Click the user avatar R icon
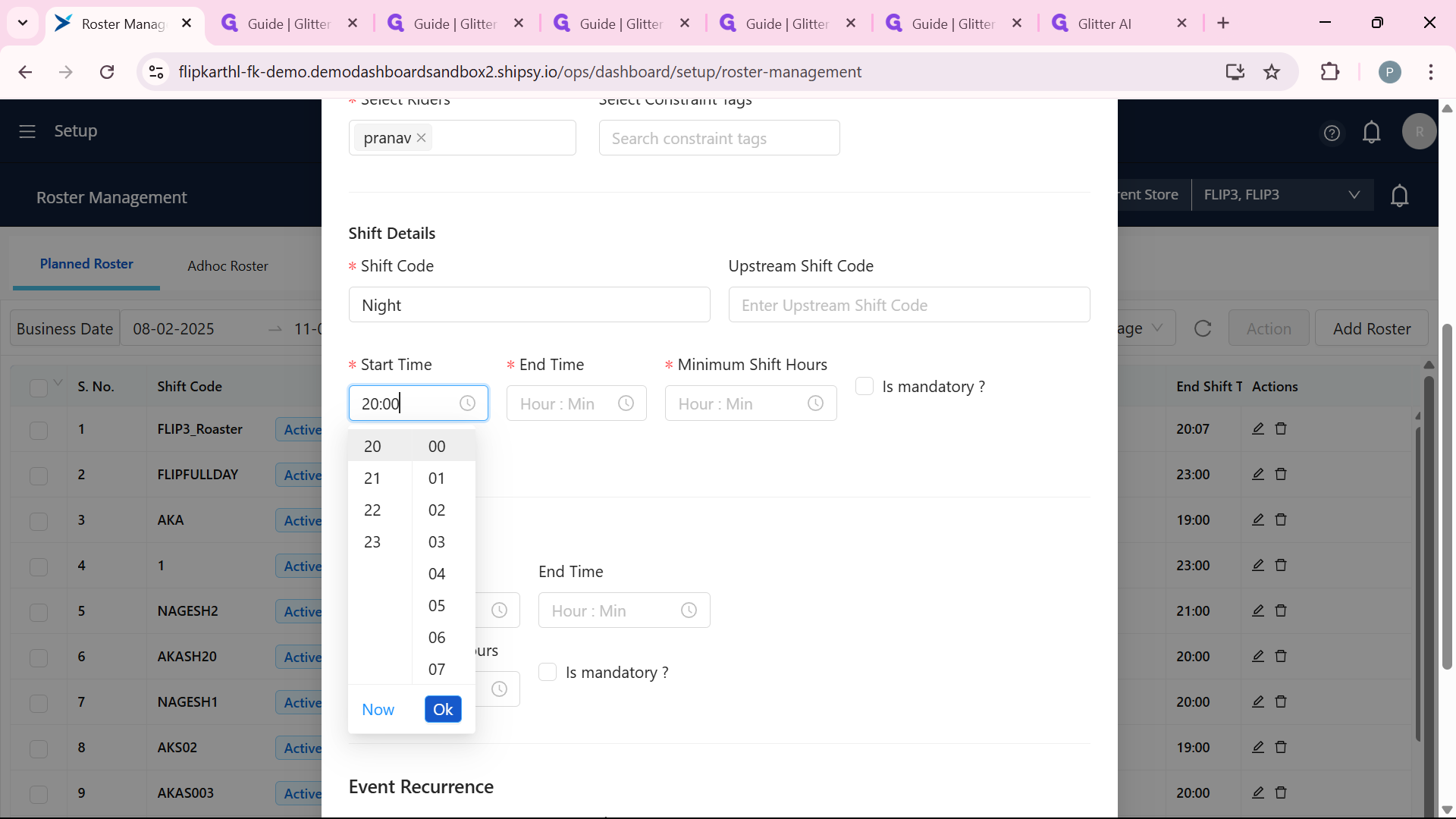Viewport: 1456px width, 819px height. [1419, 132]
